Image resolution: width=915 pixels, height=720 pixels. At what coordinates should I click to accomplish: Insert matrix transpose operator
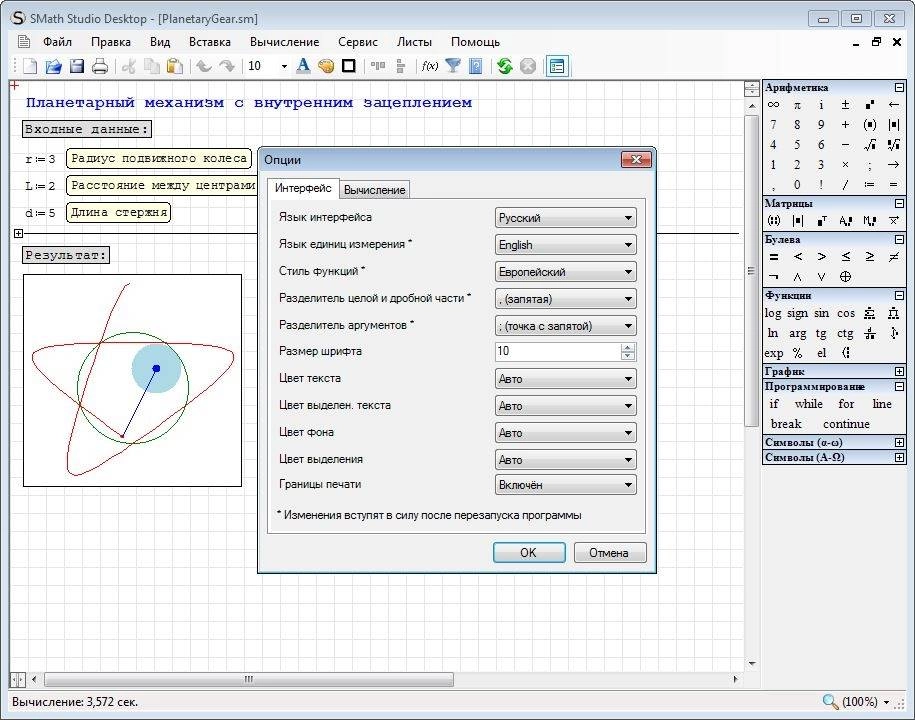tap(822, 221)
